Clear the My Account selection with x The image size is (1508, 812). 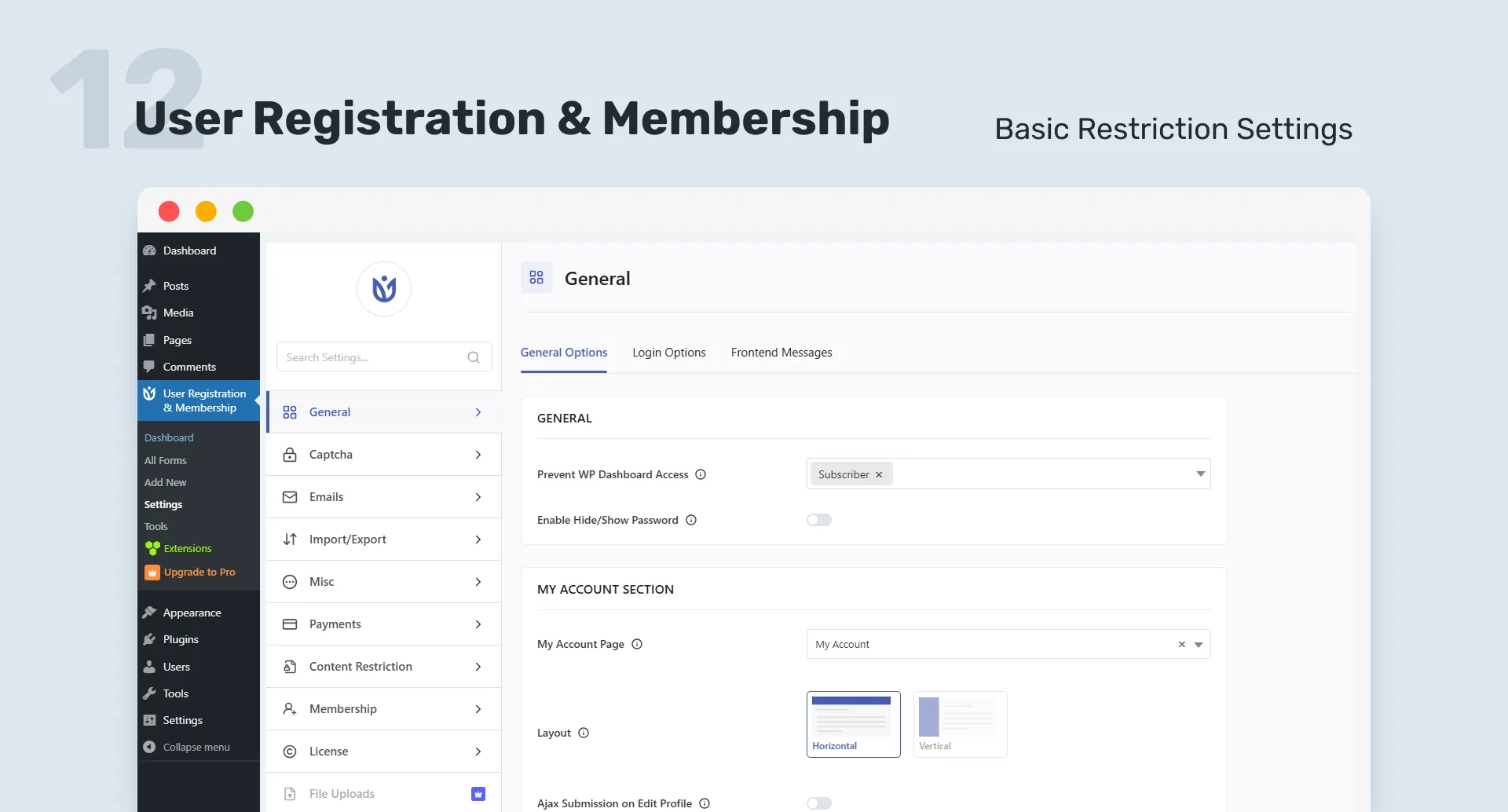tap(1181, 644)
